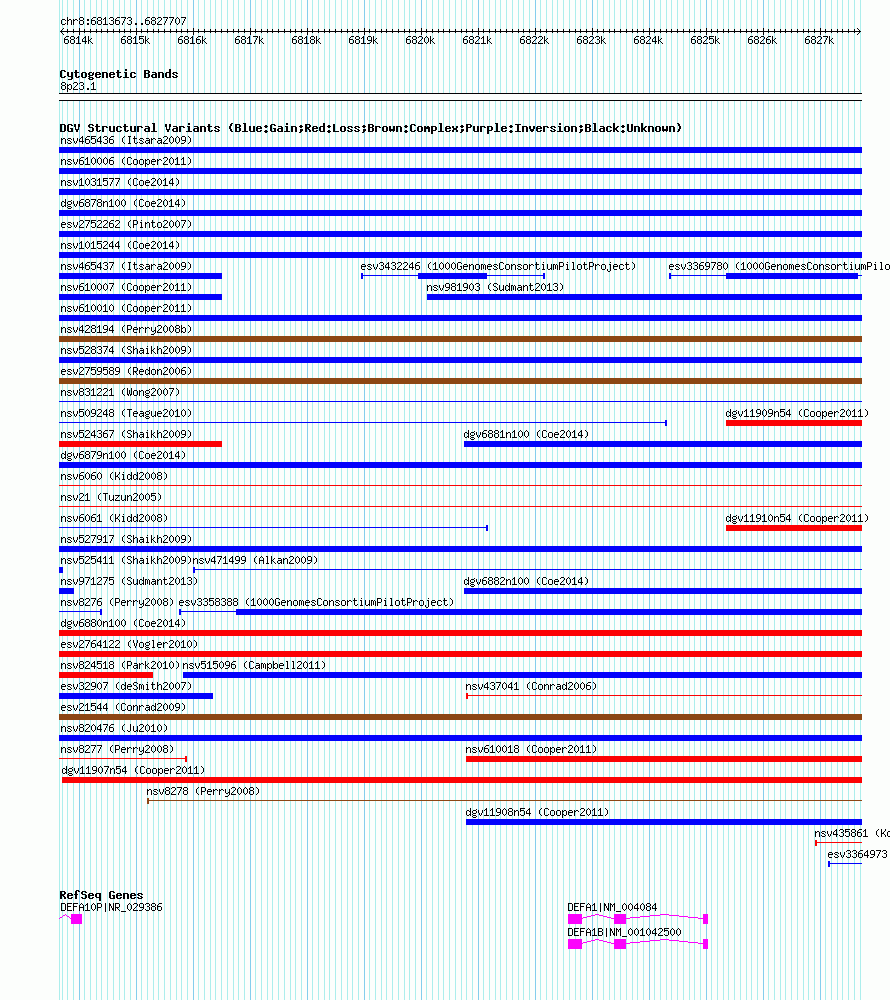
Task: Click the Cytogenetic Bands track title
Action: pyautogui.click(x=119, y=75)
